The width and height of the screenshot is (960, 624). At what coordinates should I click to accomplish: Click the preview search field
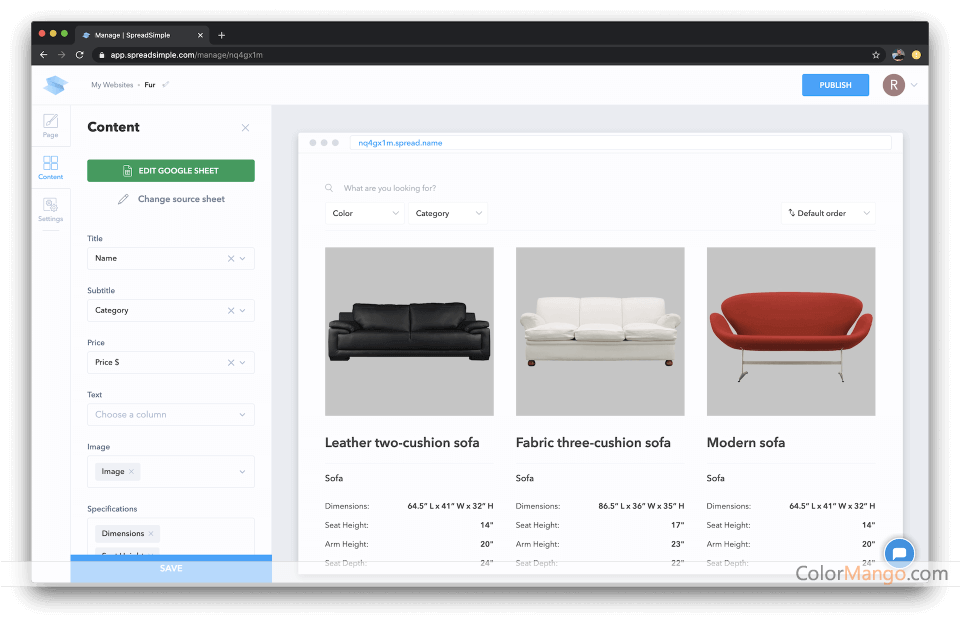[390, 188]
